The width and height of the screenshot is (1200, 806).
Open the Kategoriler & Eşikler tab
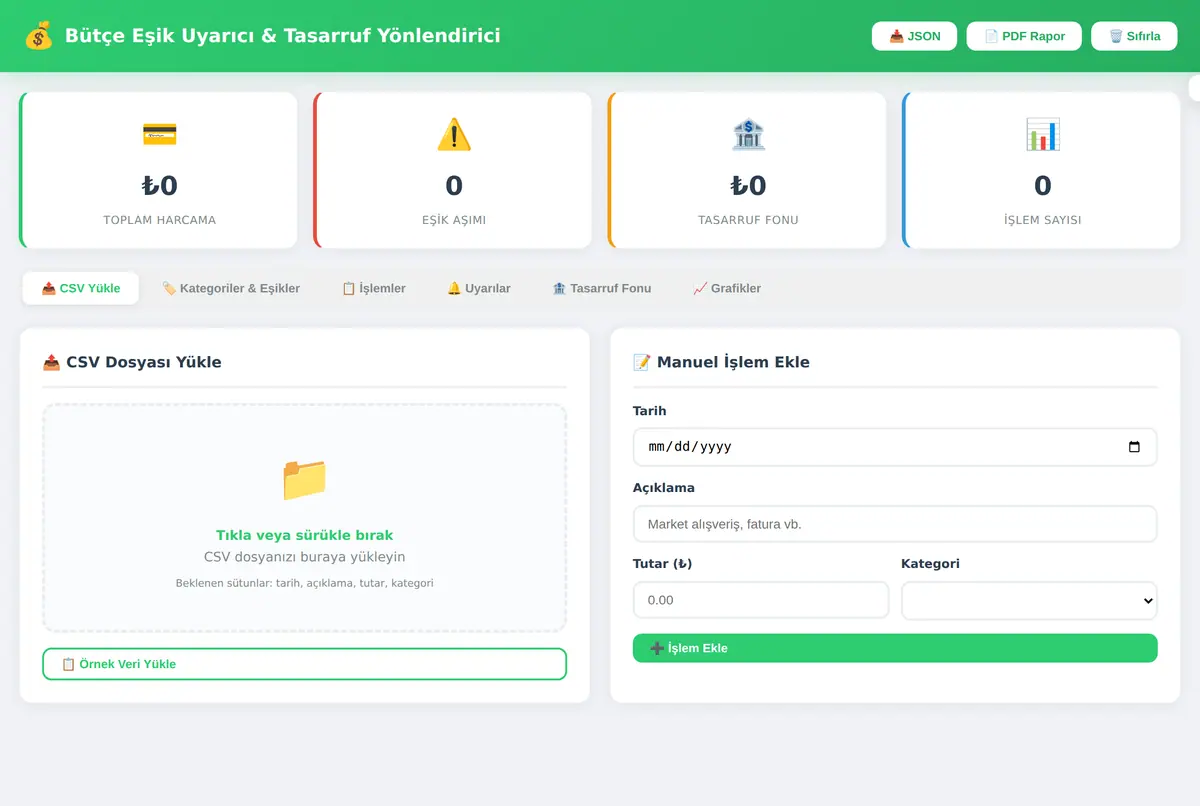(x=231, y=288)
